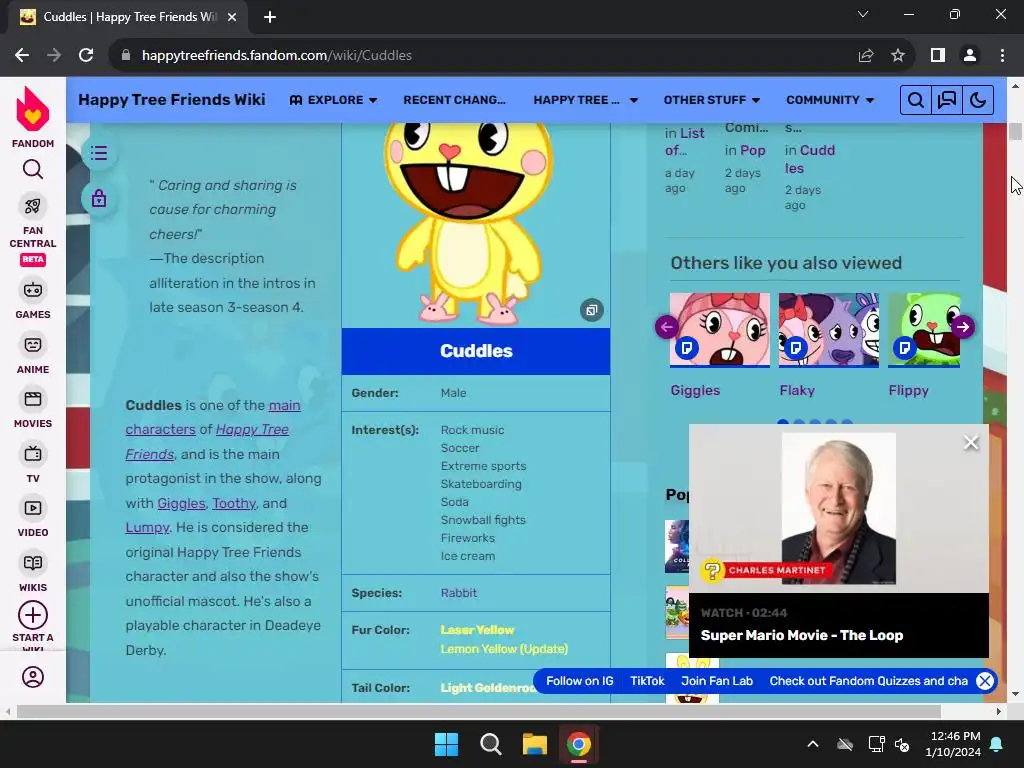The image size is (1024, 768).
Task: Open the Windows Start menu
Action: point(447,744)
